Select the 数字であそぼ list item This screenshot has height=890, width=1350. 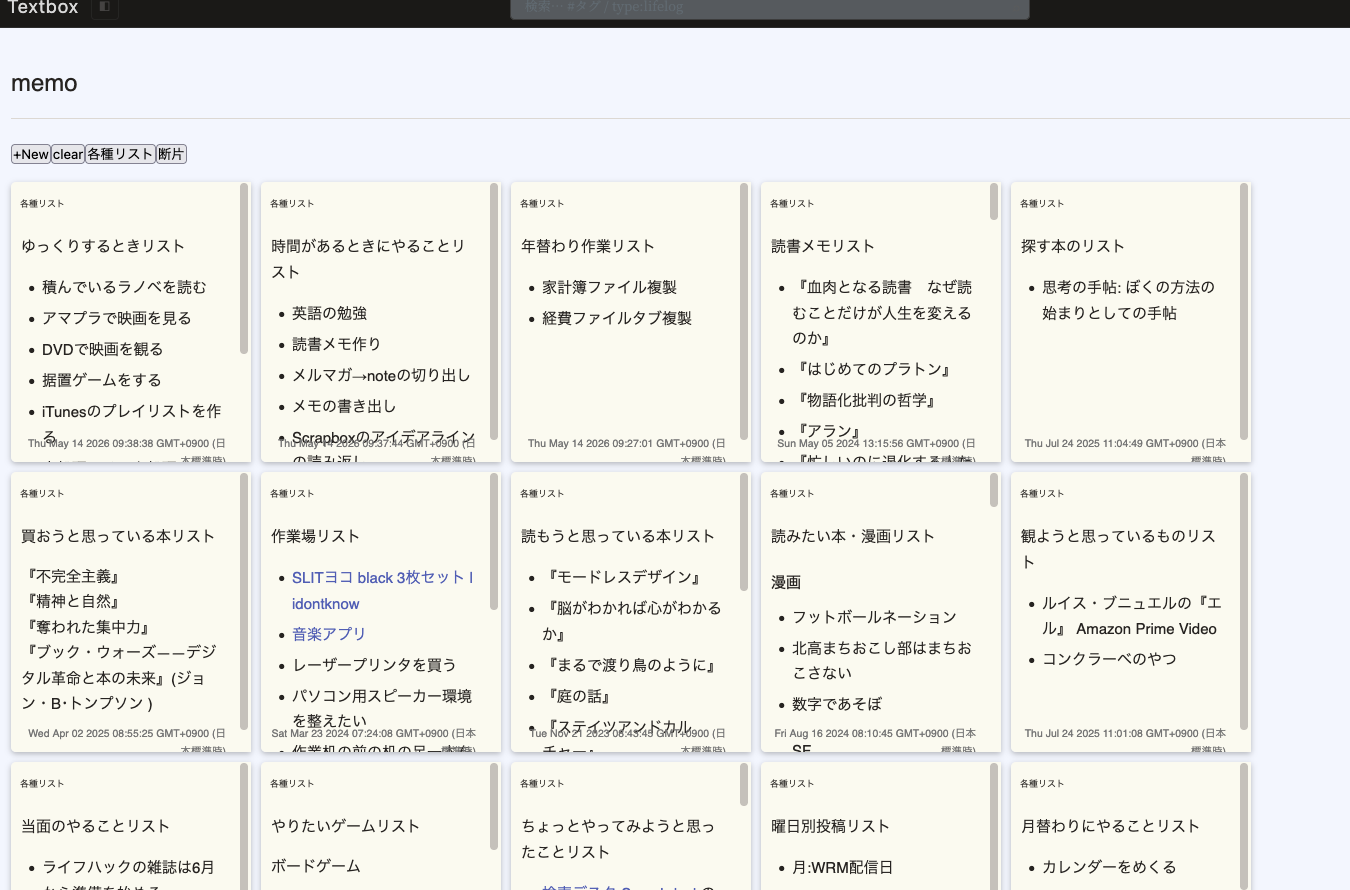pyautogui.click(x=837, y=703)
